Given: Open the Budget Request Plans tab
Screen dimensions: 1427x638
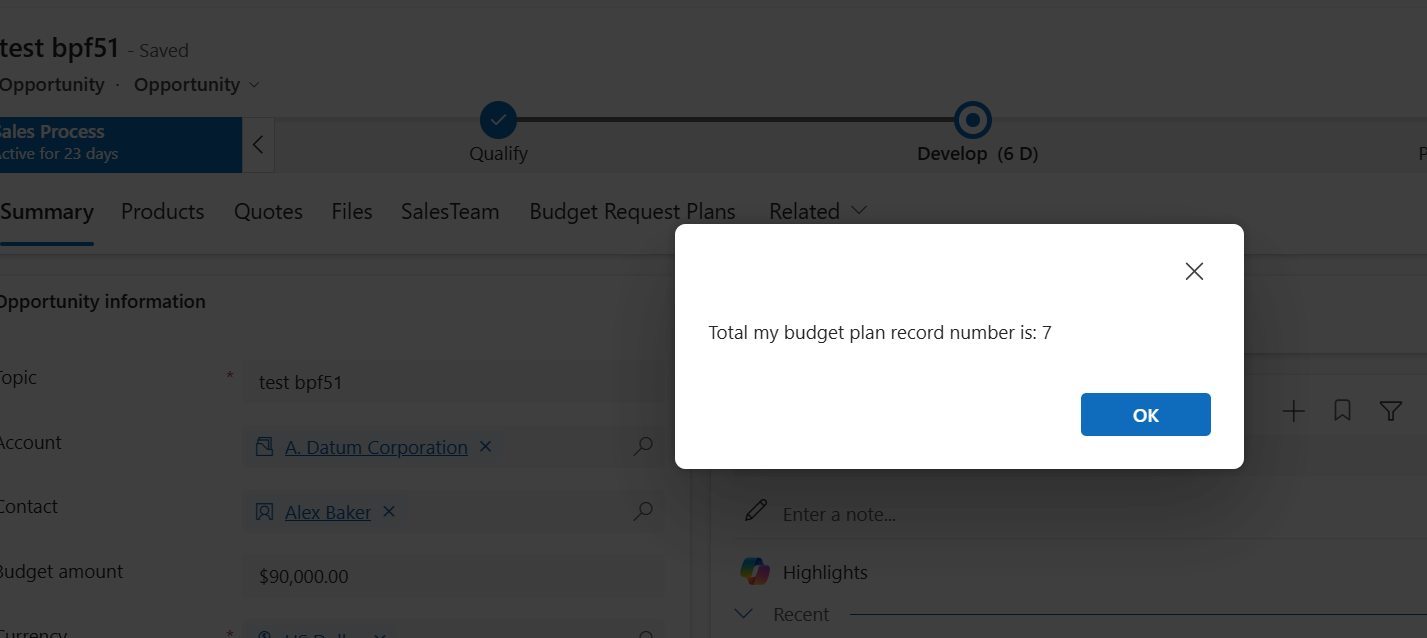Looking at the screenshot, I should click(x=632, y=212).
